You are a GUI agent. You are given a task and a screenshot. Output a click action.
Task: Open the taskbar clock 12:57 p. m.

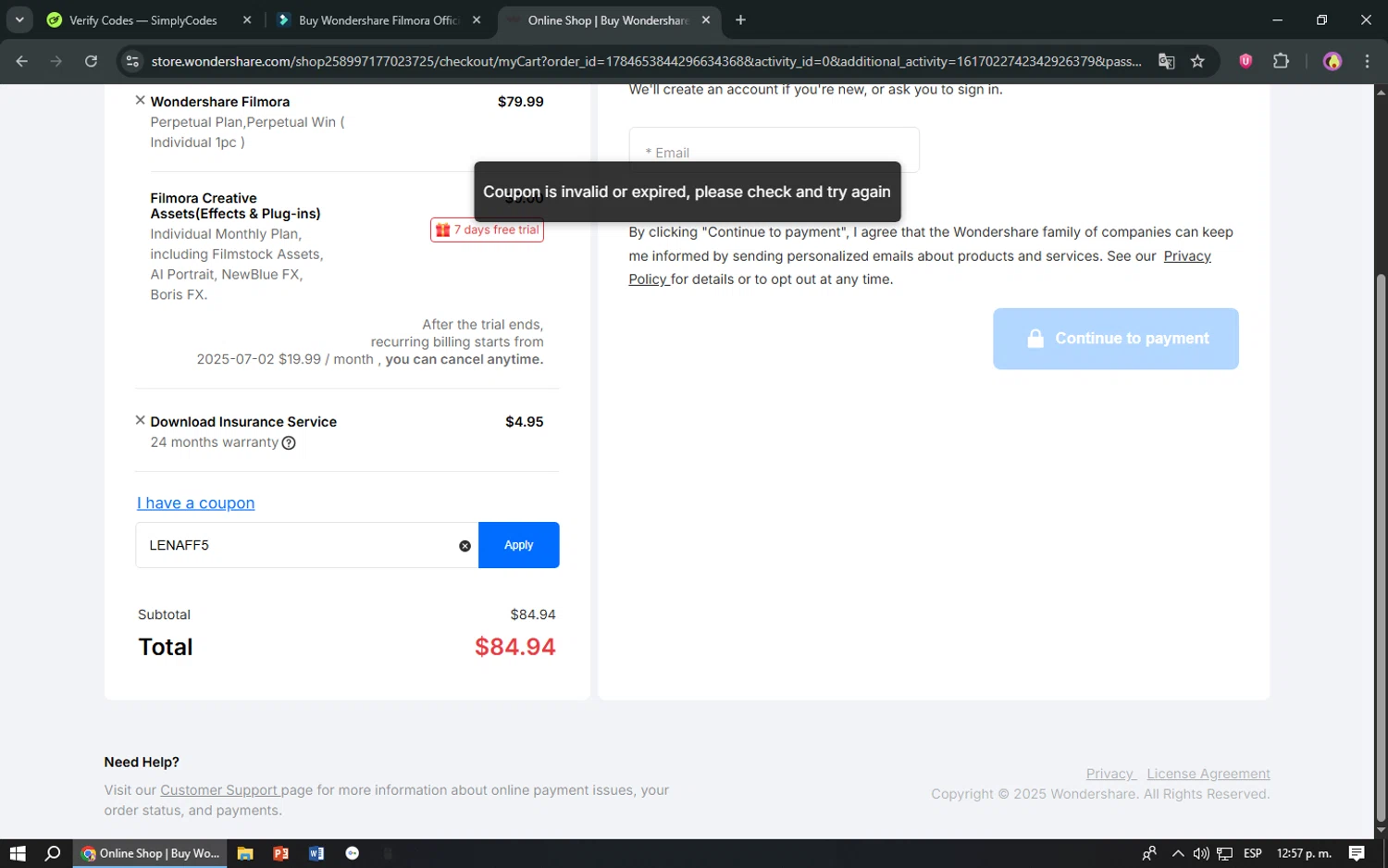pyautogui.click(x=1304, y=853)
